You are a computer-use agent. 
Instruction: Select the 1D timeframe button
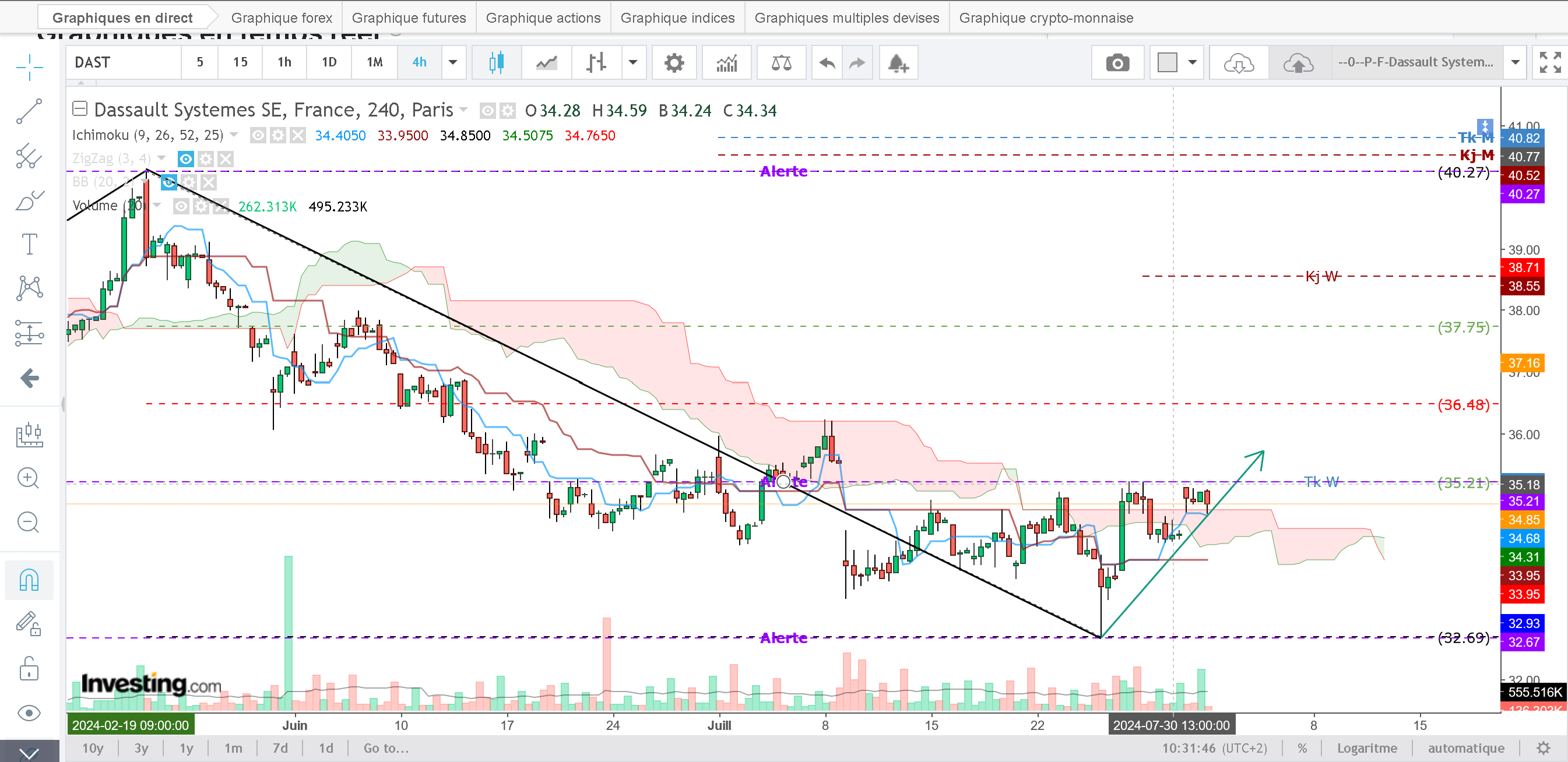pyautogui.click(x=329, y=63)
